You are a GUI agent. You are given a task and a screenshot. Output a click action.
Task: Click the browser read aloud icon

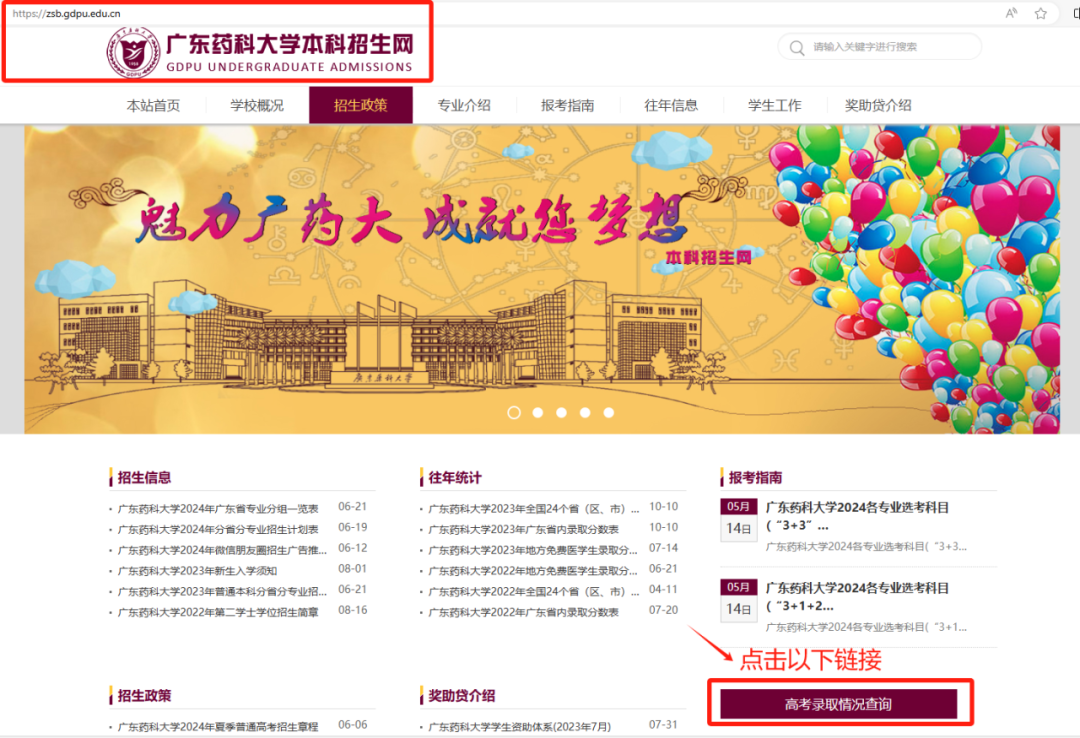1011,13
